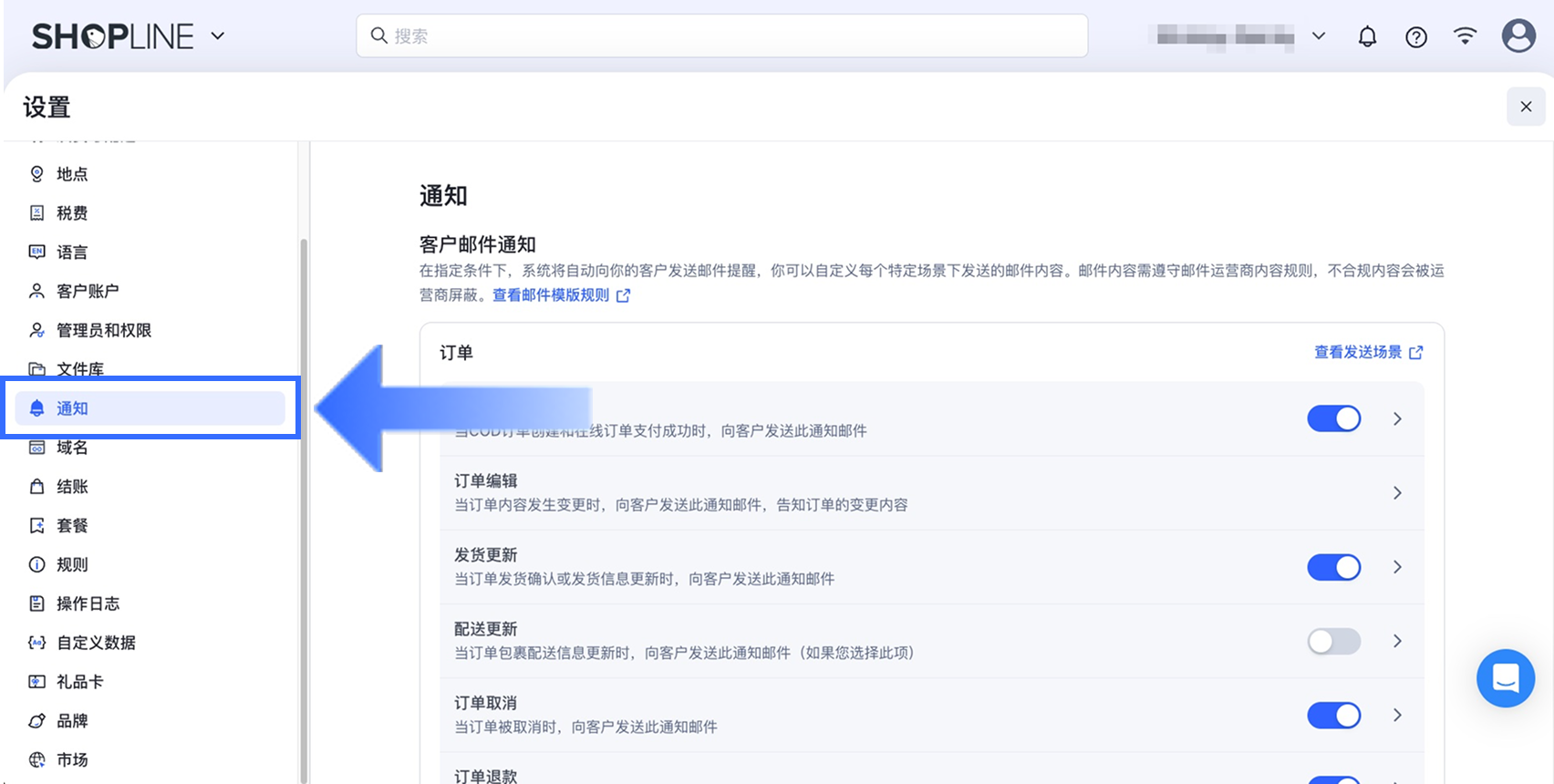Click external-link icon beside 查看发送场景
The width and height of the screenshot is (1554, 784).
coord(1415,353)
